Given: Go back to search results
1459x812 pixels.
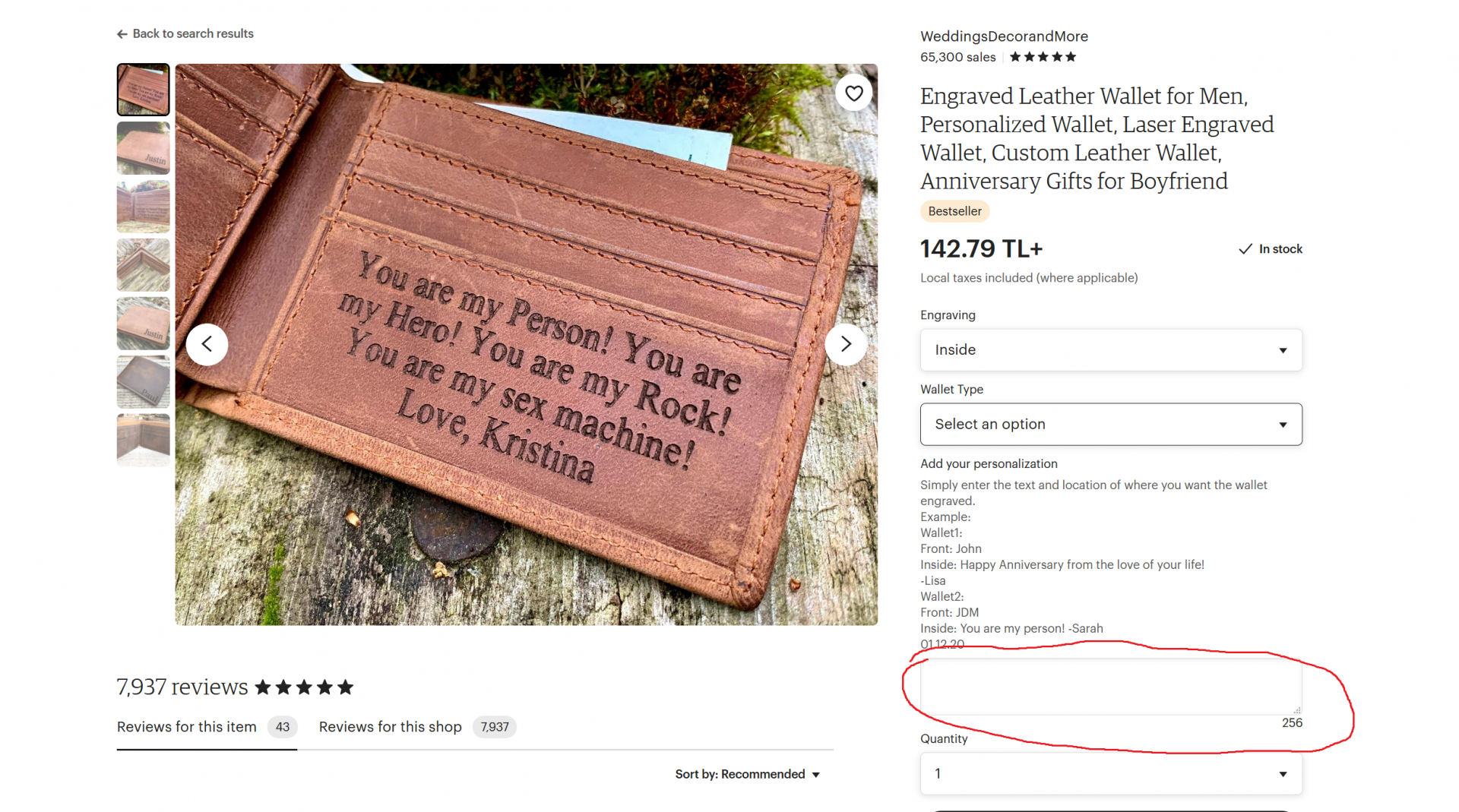Looking at the screenshot, I should (193, 34).
